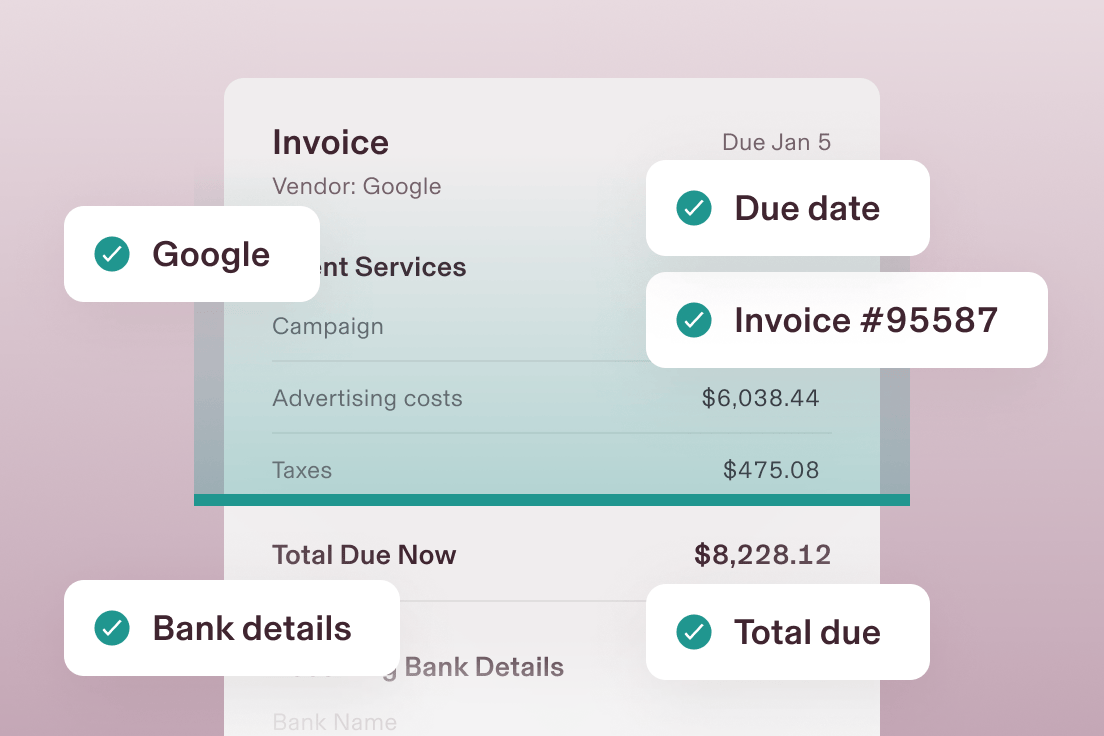Click the Invoice heading title
This screenshot has width=1104, height=736.
[330, 142]
